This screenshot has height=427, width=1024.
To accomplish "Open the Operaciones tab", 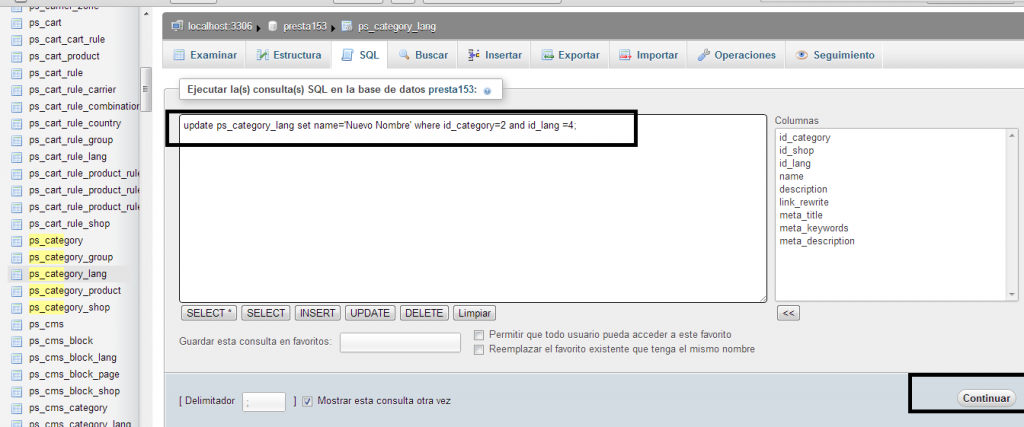I will click(x=736, y=55).
